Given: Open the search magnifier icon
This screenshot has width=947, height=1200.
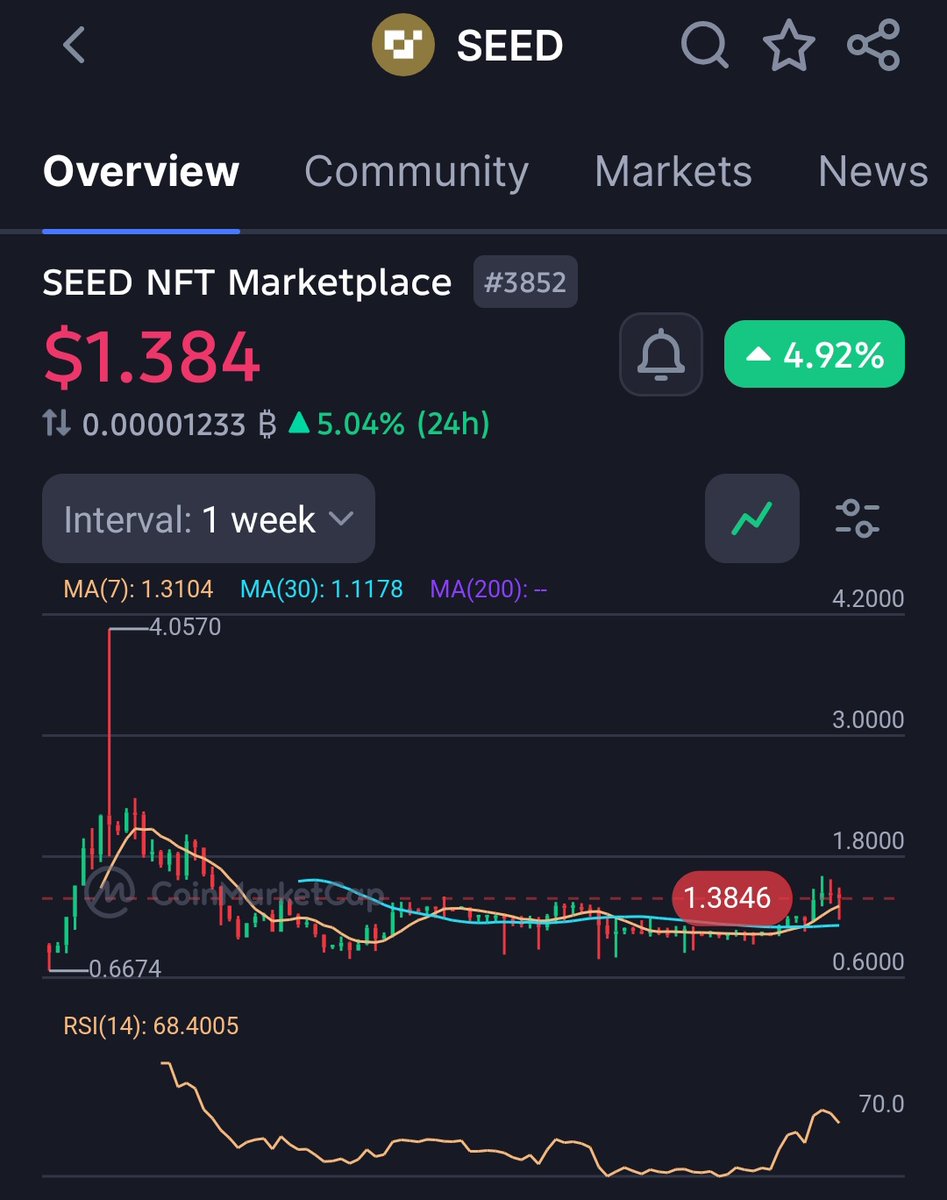Looking at the screenshot, I should (705, 46).
